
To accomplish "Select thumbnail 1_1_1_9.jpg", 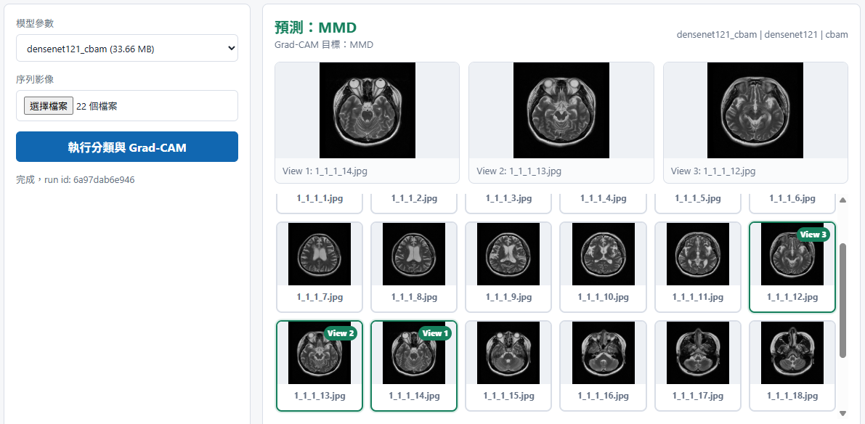I will point(509,267).
